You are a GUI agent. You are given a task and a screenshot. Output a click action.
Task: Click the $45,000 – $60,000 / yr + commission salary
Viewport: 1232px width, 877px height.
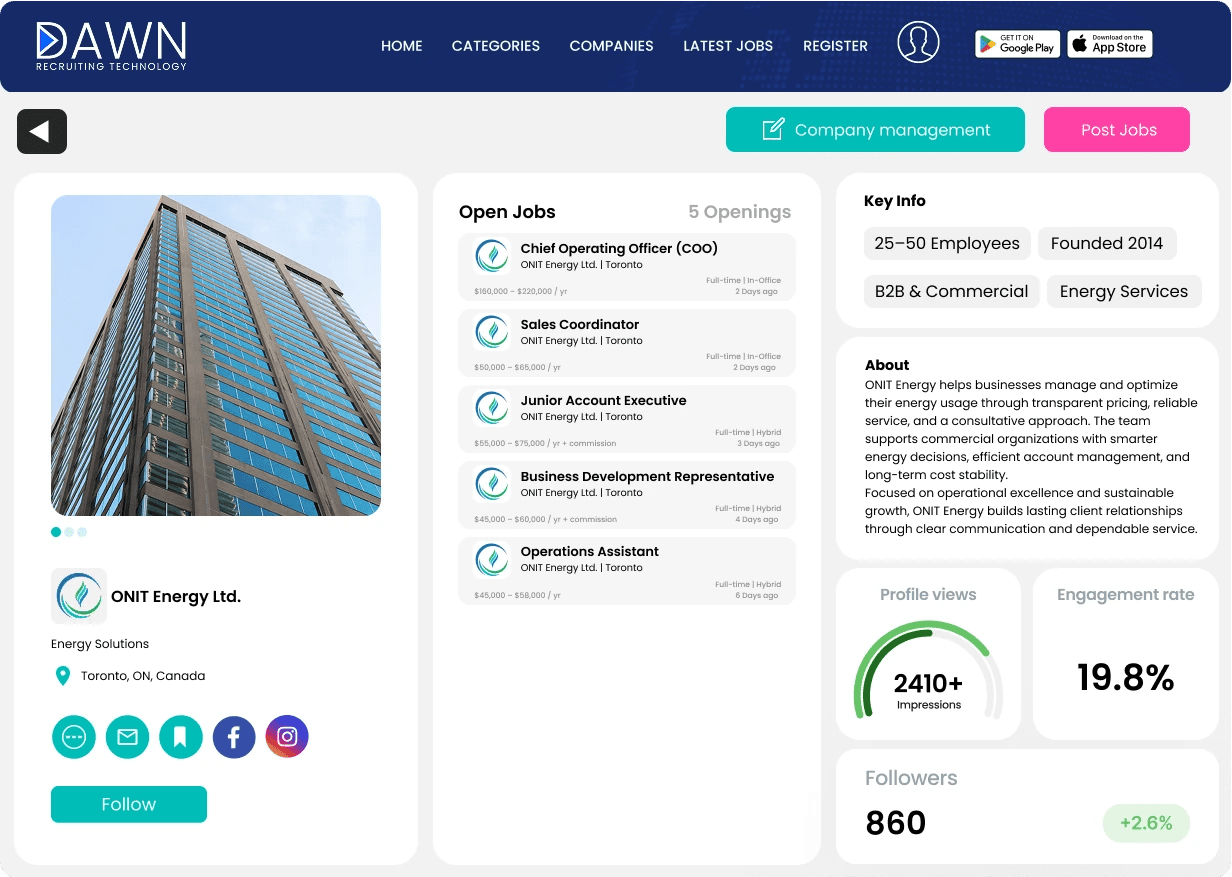(x=546, y=519)
